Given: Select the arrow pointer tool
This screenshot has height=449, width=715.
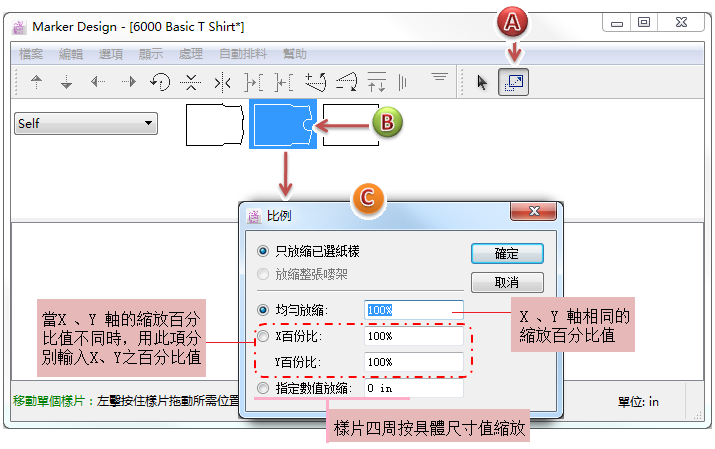Looking at the screenshot, I should point(483,82).
